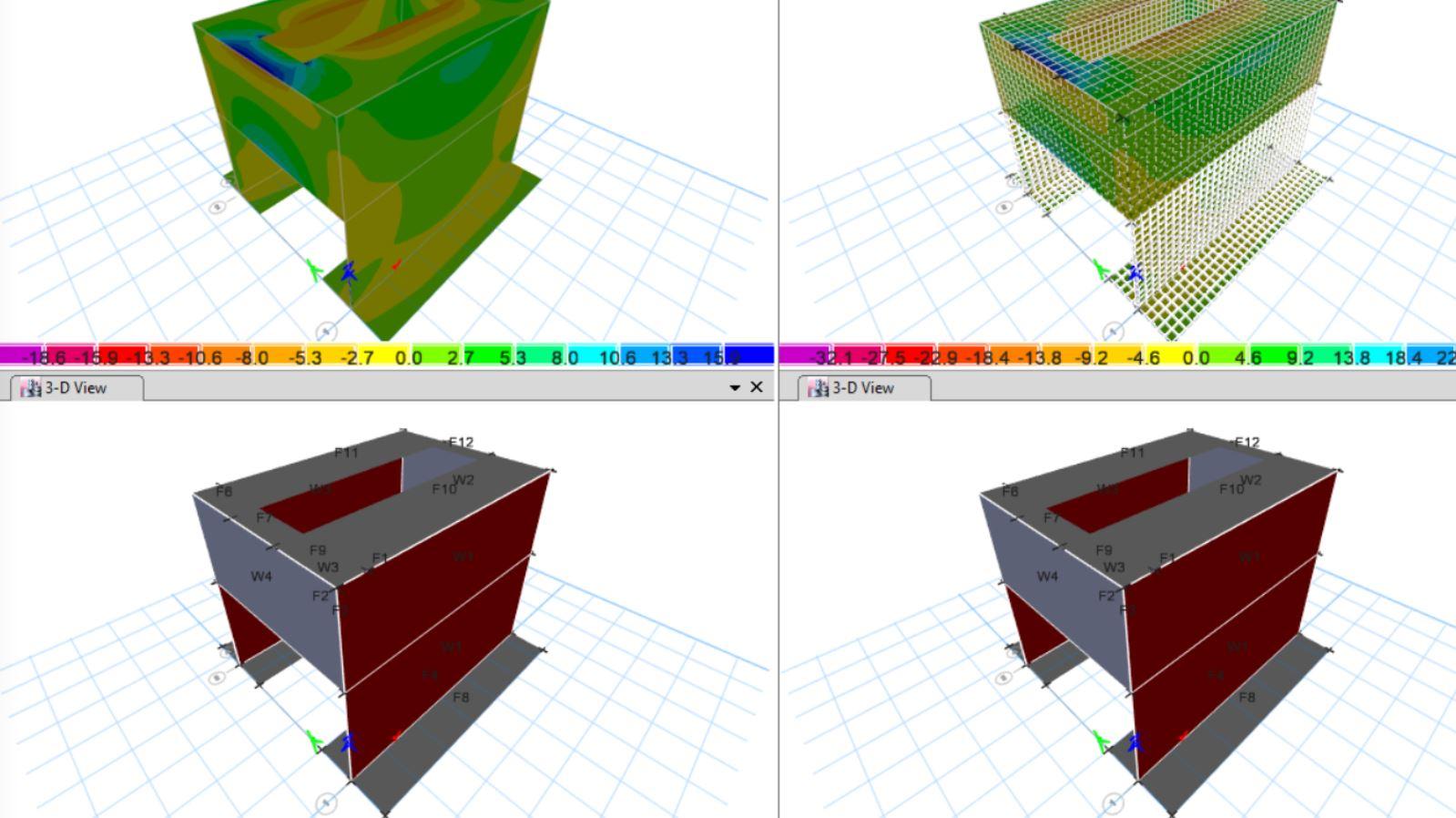Click the -2.7 value on left legend
1456x818 pixels.
point(357,357)
